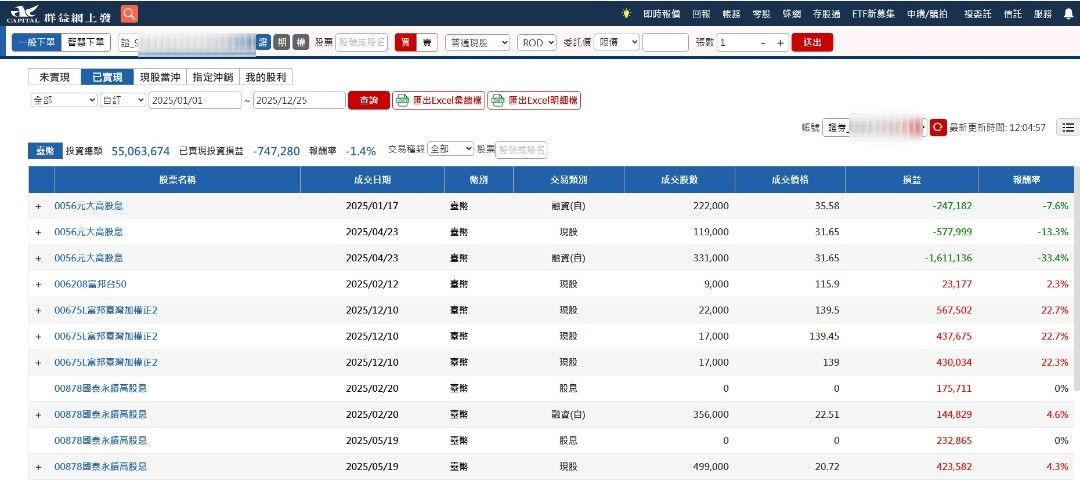Open the list view settings icon
This screenshot has width=1080, height=481.
pyautogui.click(x=1068, y=128)
